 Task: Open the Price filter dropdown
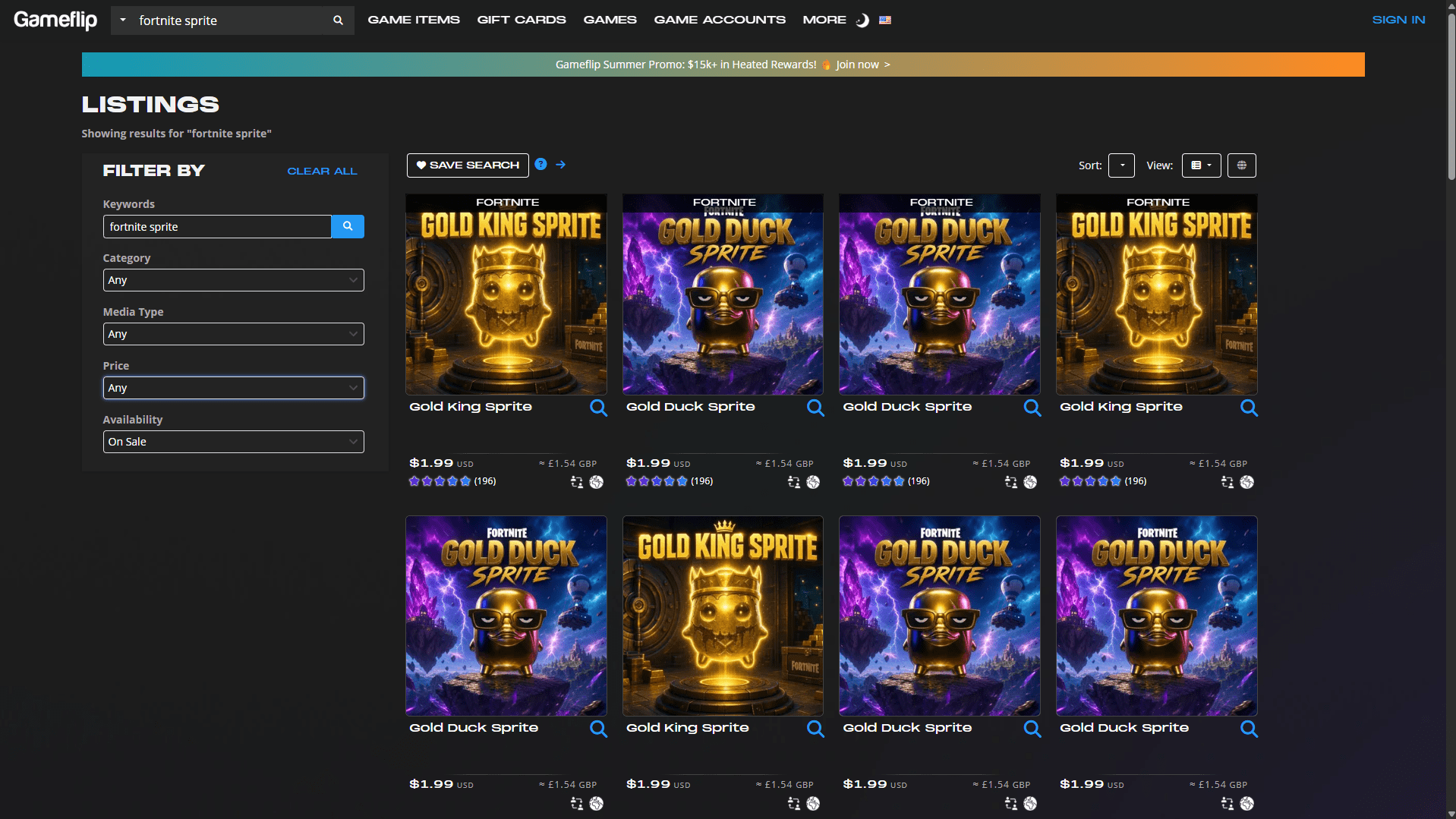tap(233, 388)
